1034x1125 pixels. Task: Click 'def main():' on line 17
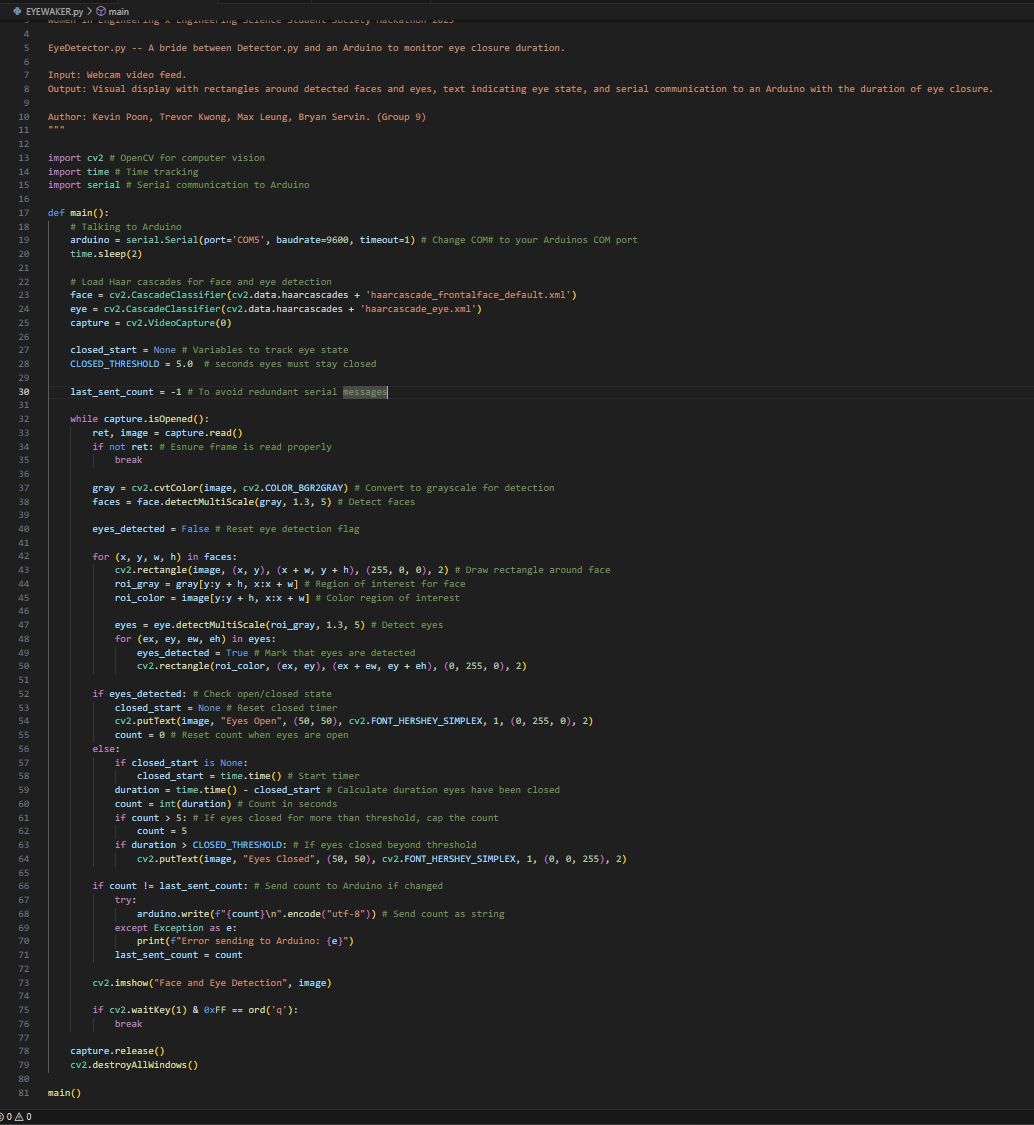[x=78, y=213]
